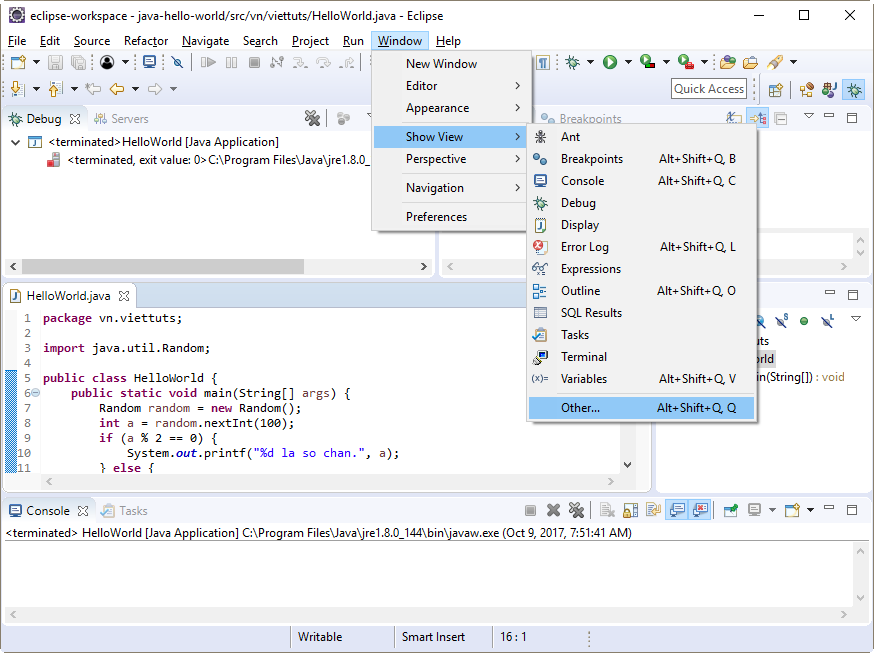The image size is (874, 653).
Task: Click the Save toolbar icon
Action: click(55, 62)
